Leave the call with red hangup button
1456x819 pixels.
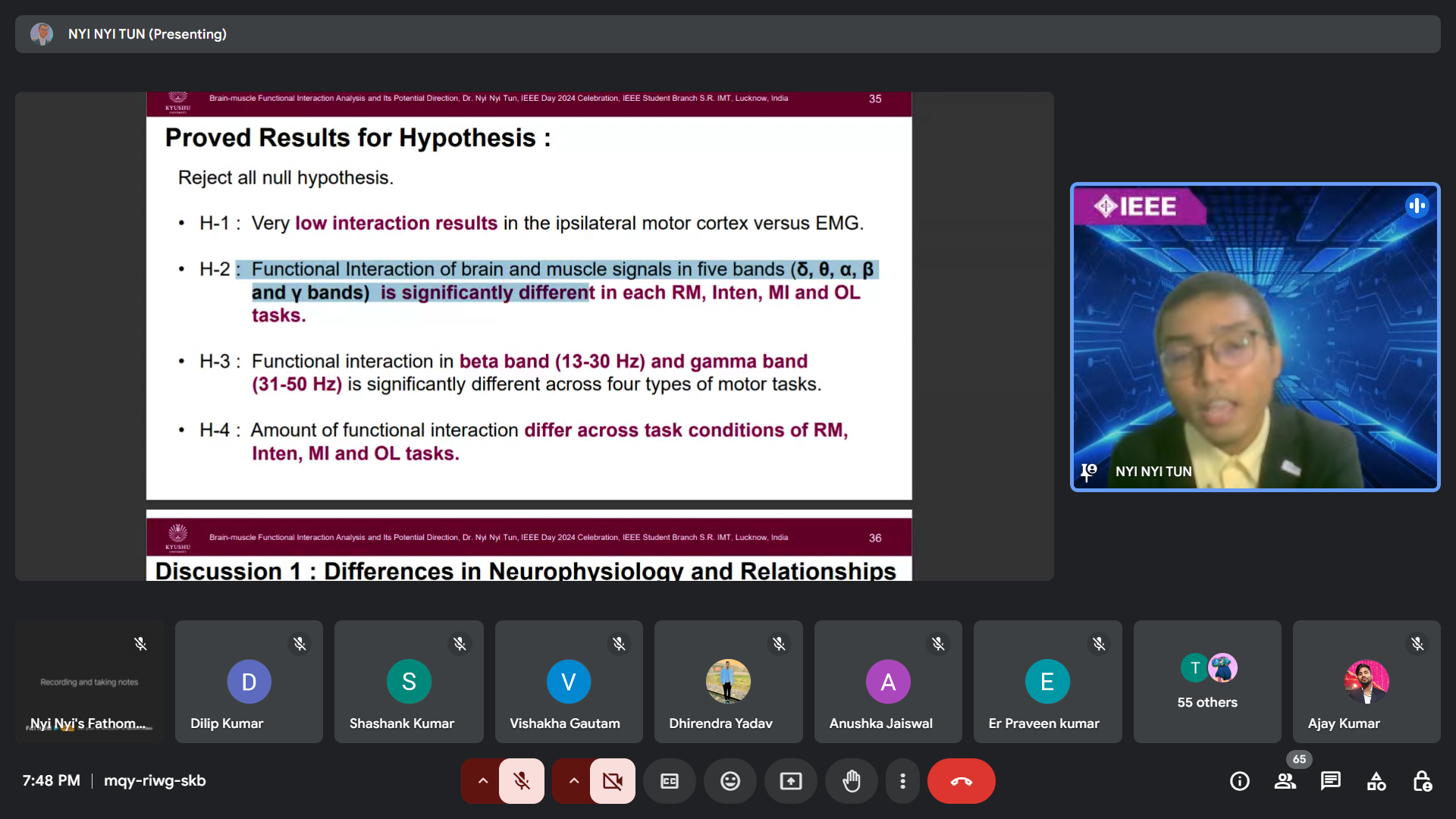pos(961,781)
